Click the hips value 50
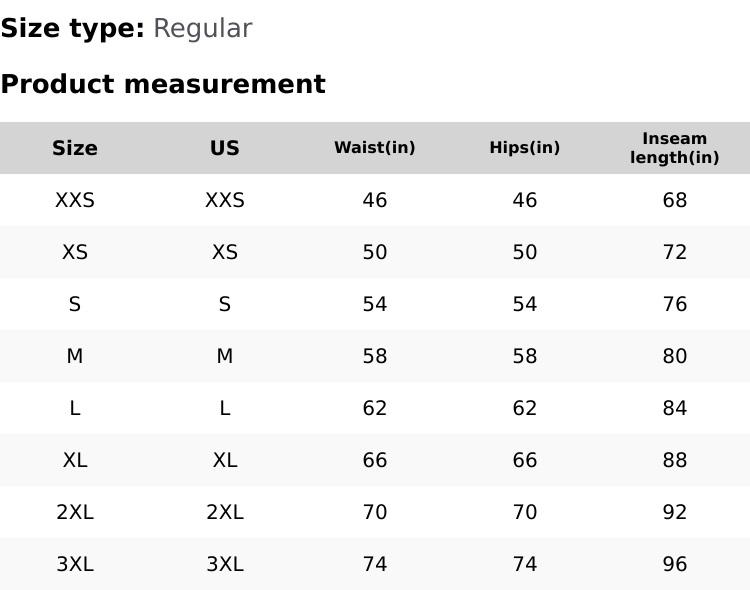 tap(525, 252)
